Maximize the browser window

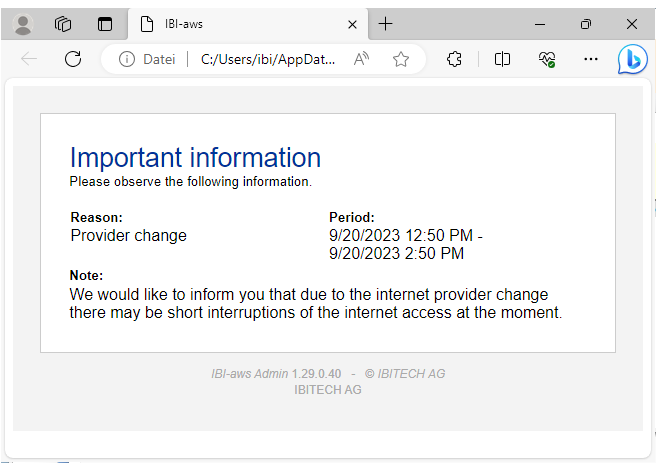pos(586,24)
